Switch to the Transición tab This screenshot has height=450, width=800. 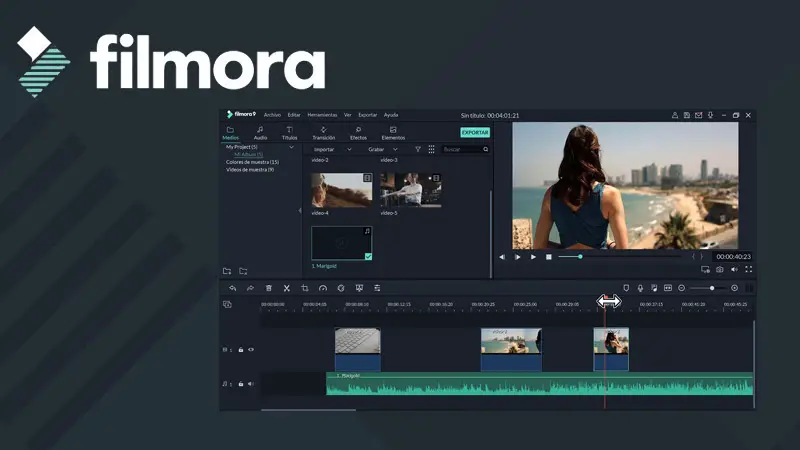pyautogui.click(x=323, y=133)
